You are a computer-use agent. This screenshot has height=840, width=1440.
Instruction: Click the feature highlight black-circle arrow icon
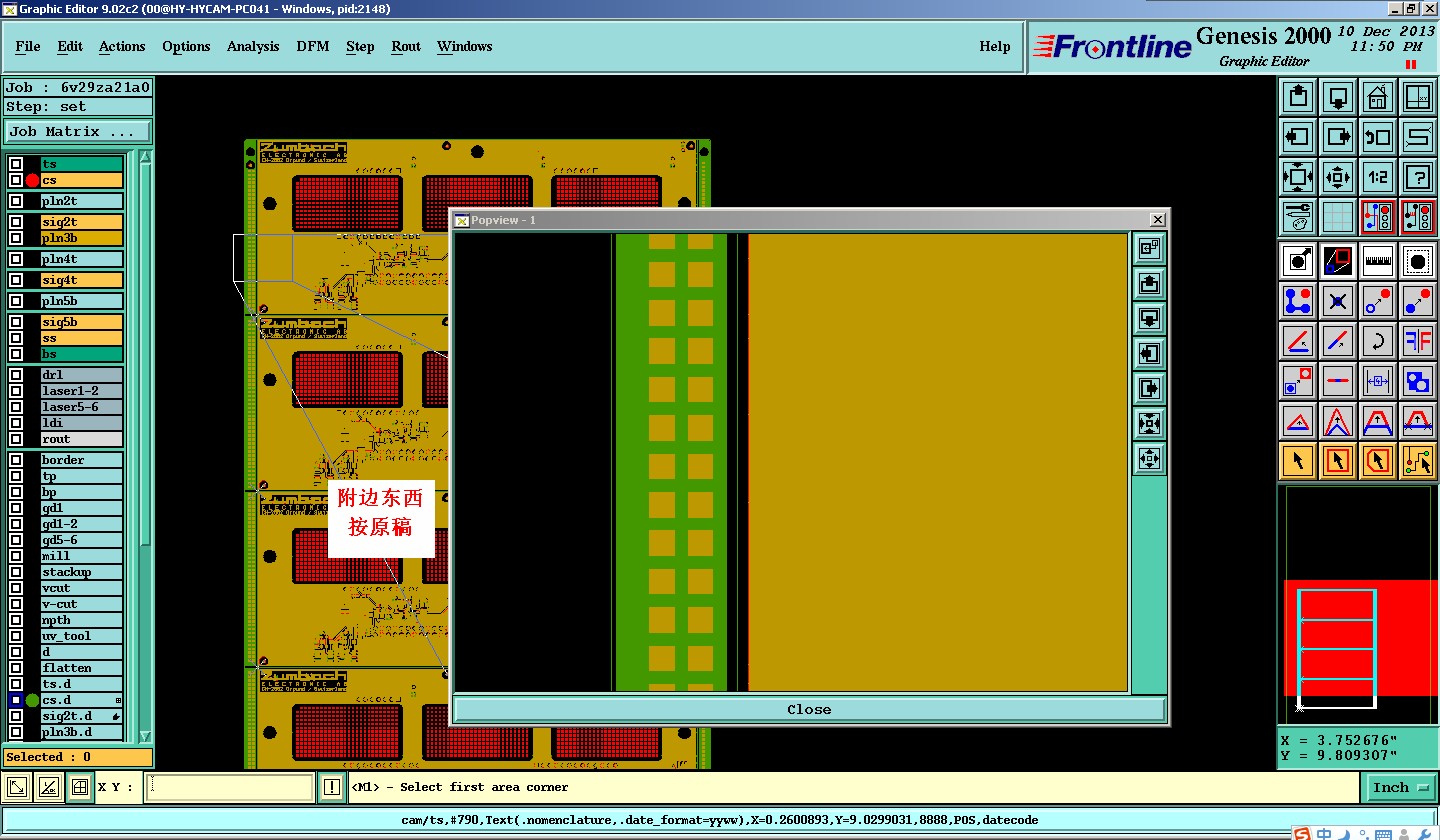point(1298,261)
